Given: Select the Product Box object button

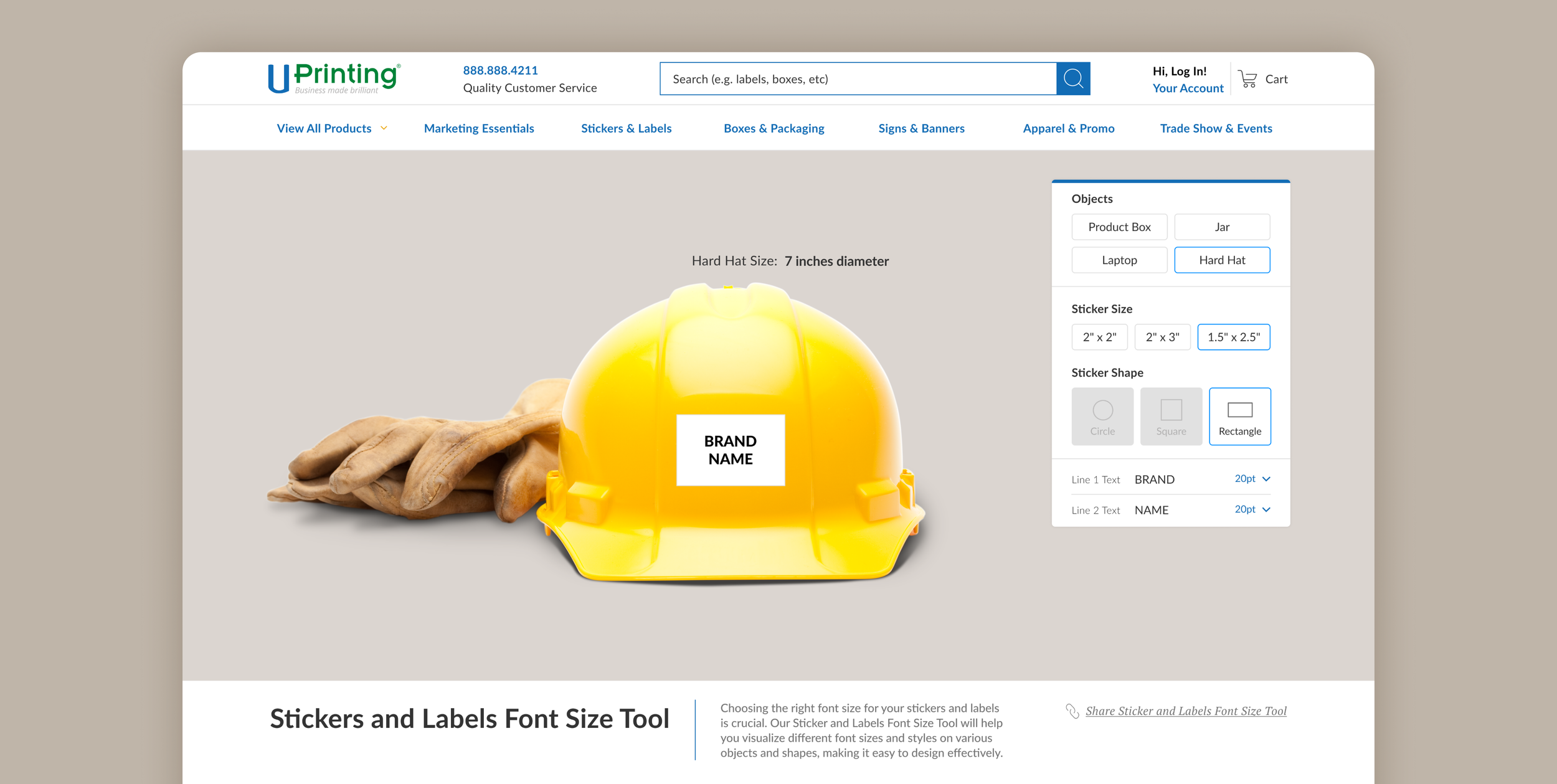Looking at the screenshot, I should click(1119, 227).
